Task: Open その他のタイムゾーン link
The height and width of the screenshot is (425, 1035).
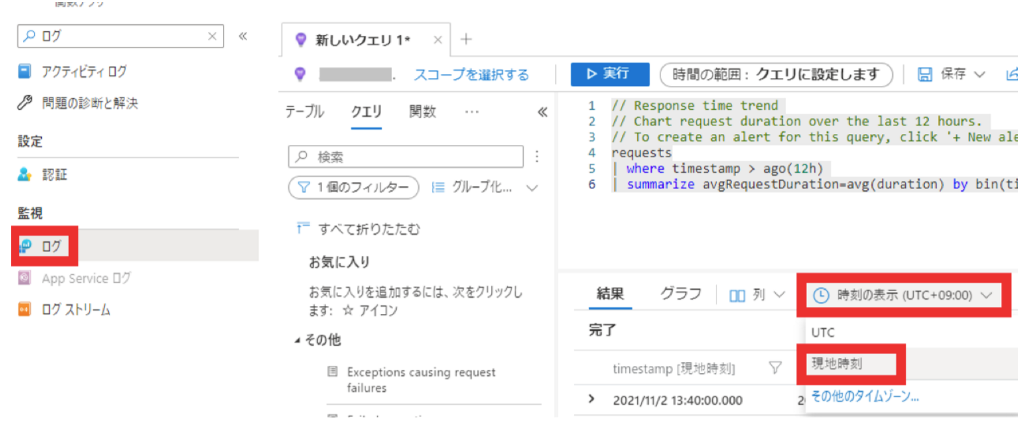Action: [x=865, y=396]
